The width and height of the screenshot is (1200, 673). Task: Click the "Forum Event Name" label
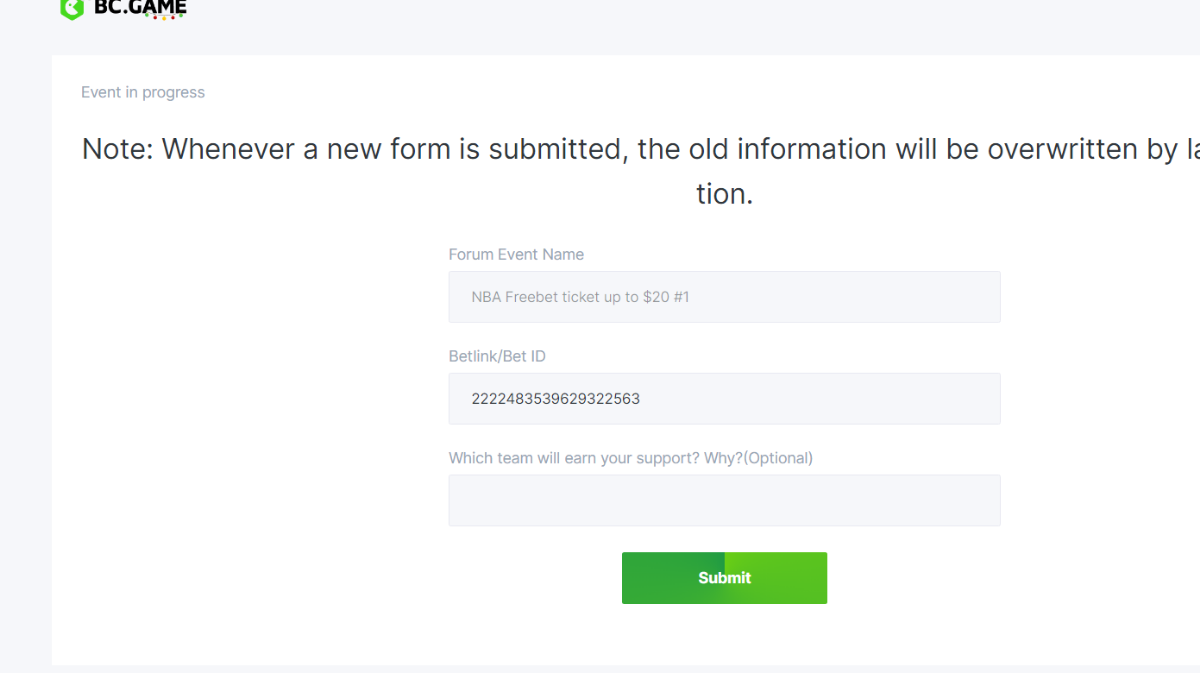[516, 254]
